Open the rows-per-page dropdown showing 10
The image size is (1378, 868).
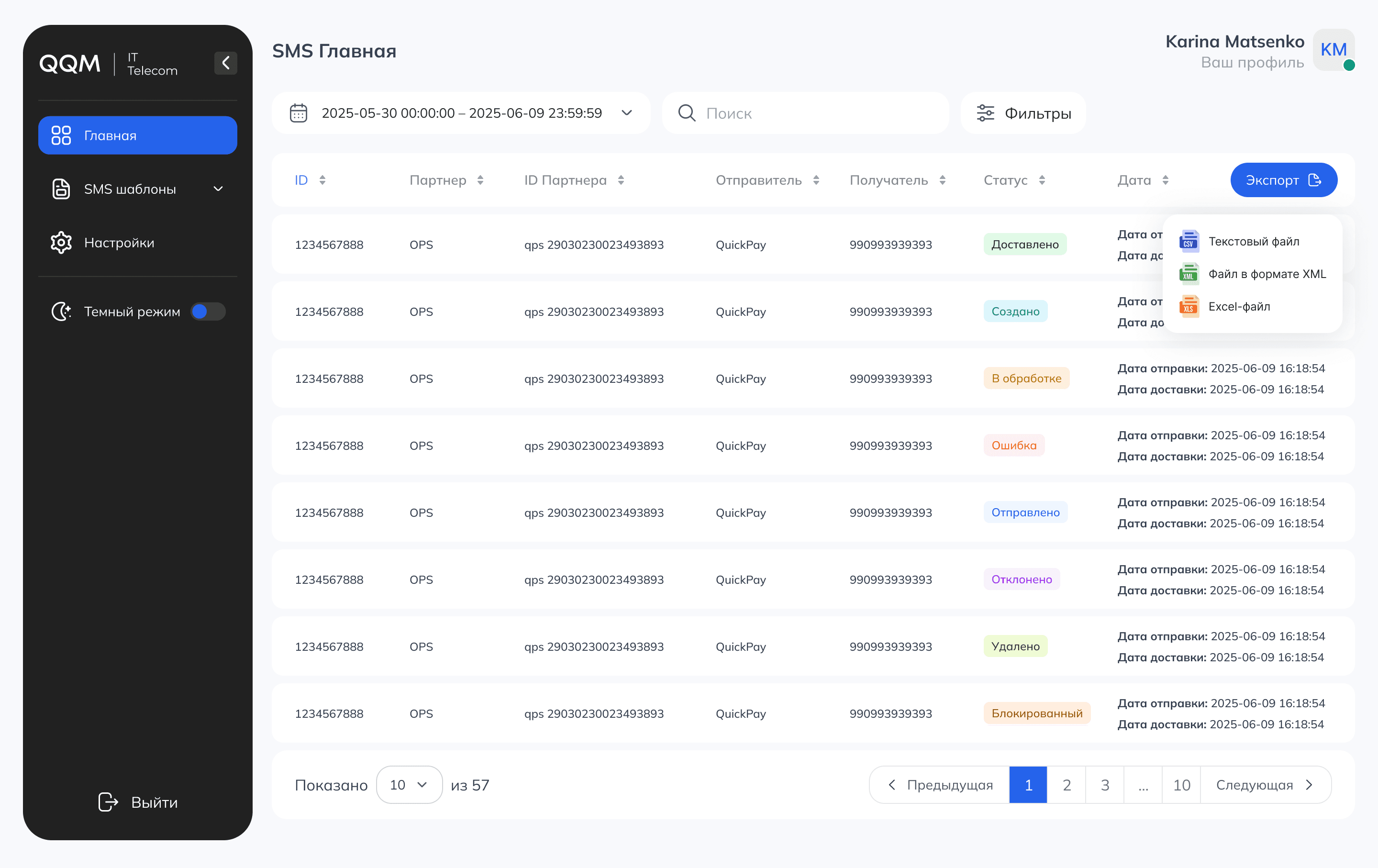409,784
